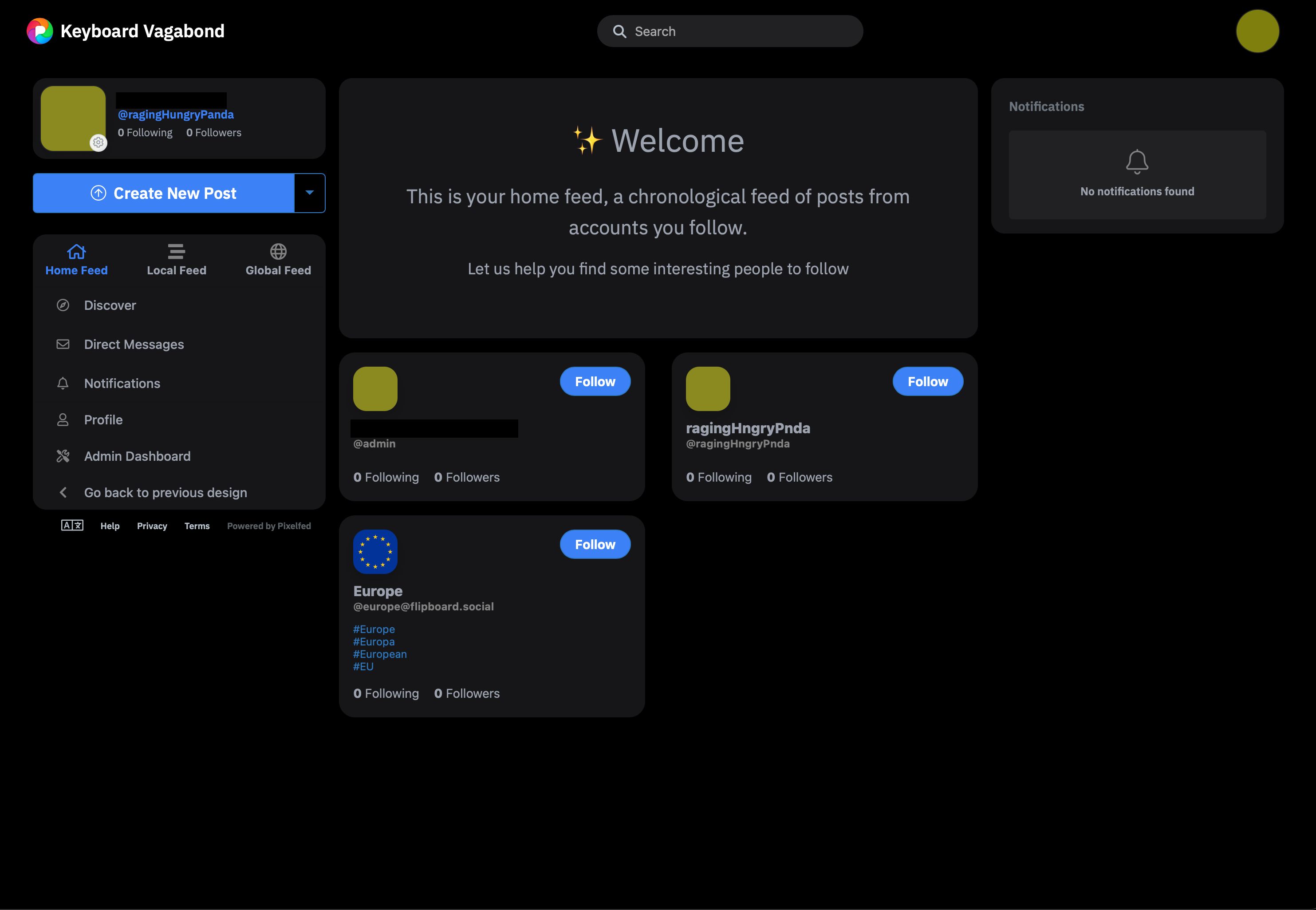Open Direct Messages in sidebar
Viewport: 1316px width, 910px height.
tap(134, 344)
